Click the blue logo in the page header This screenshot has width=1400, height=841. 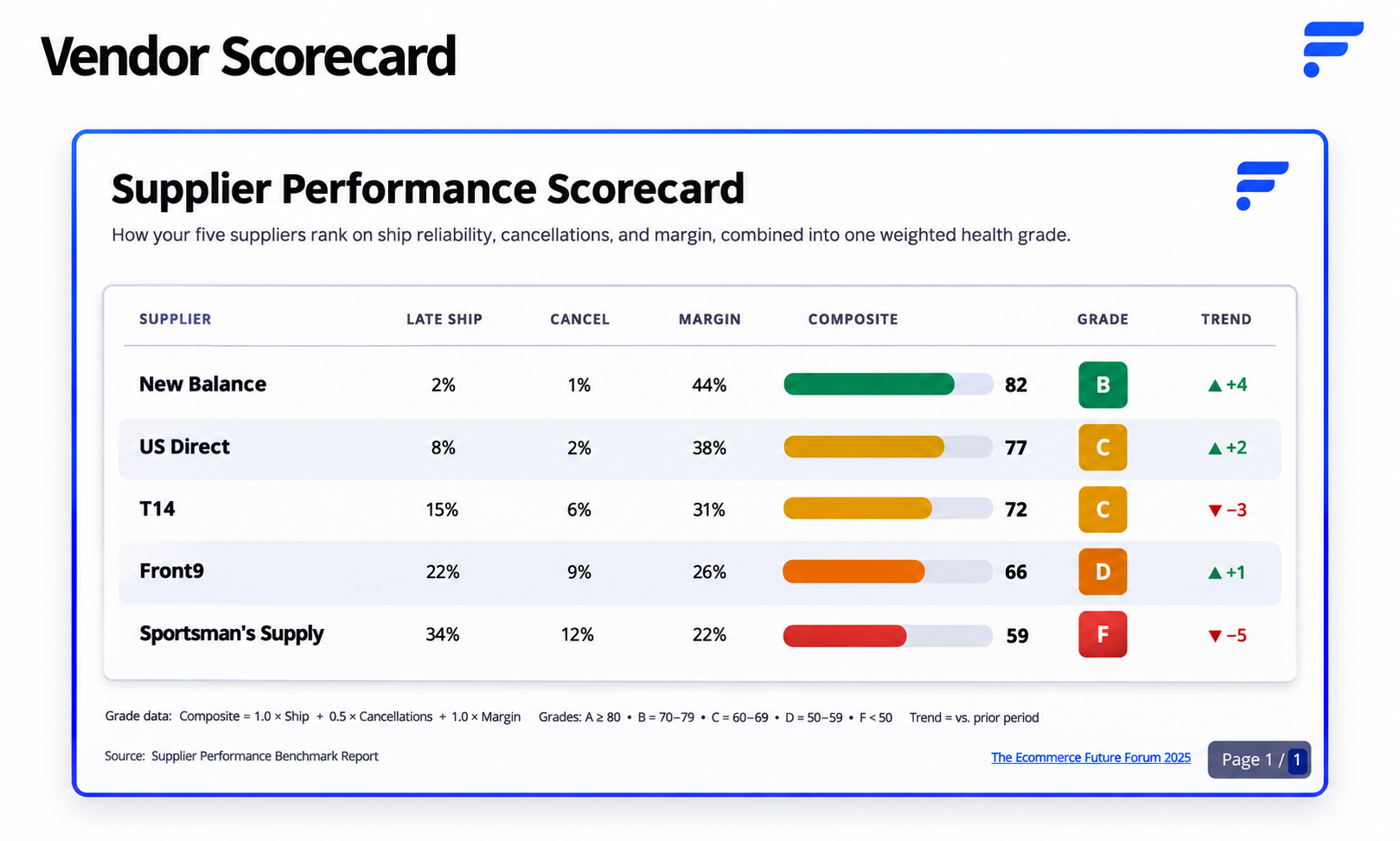1333,49
